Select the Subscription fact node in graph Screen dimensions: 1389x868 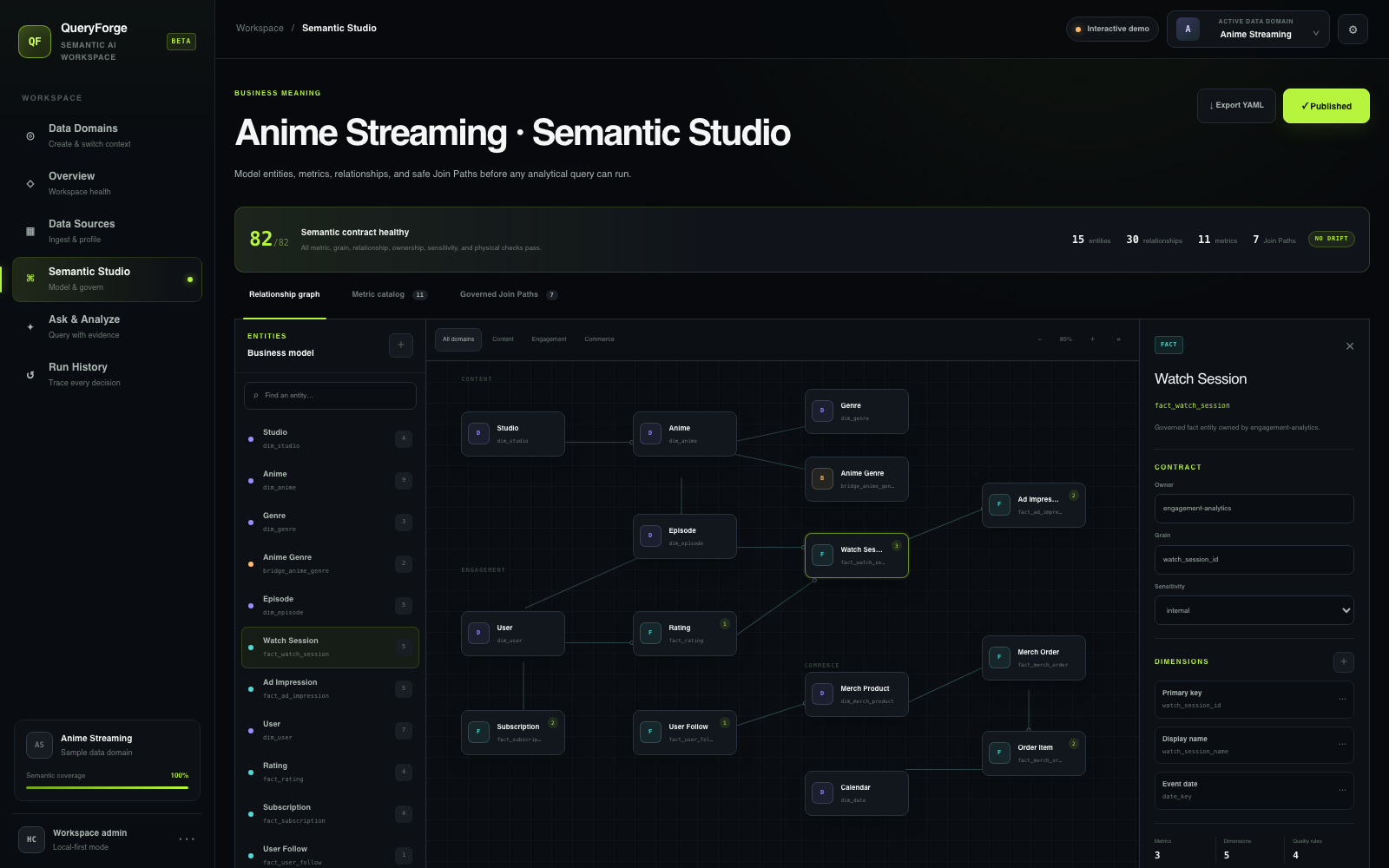click(513, 733)
